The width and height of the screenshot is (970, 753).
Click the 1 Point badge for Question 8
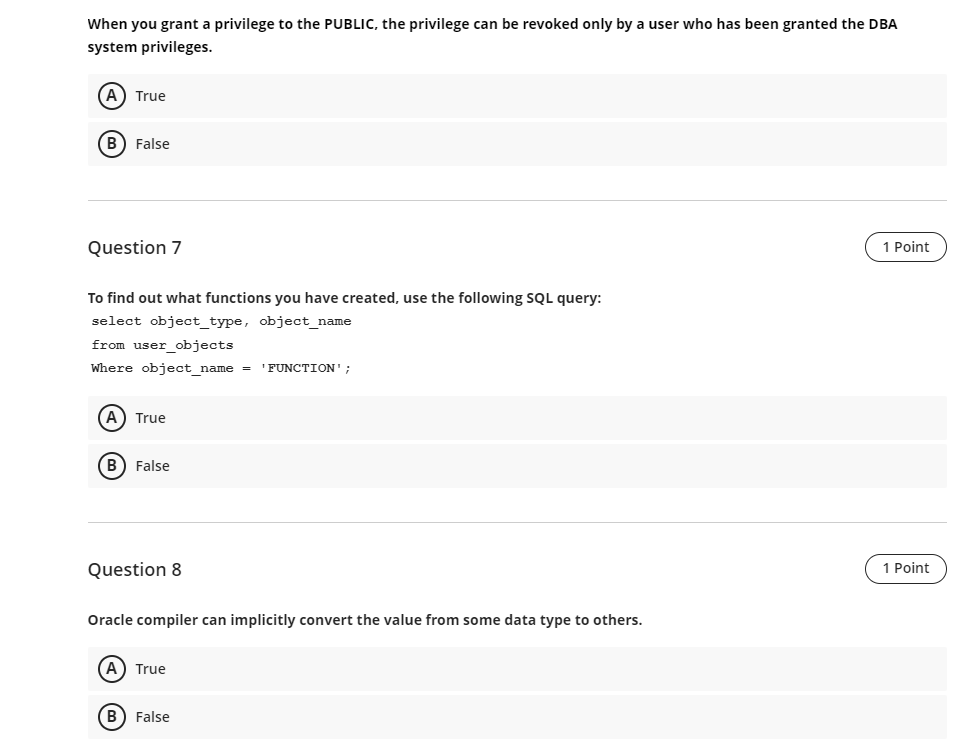click(x=905, y=568)
